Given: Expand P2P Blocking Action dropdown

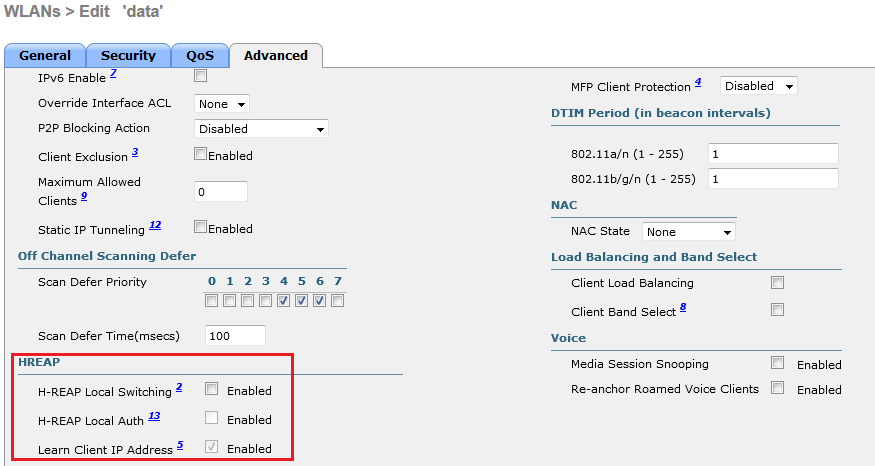Looking at the screenshot, I should pos(261,129).
